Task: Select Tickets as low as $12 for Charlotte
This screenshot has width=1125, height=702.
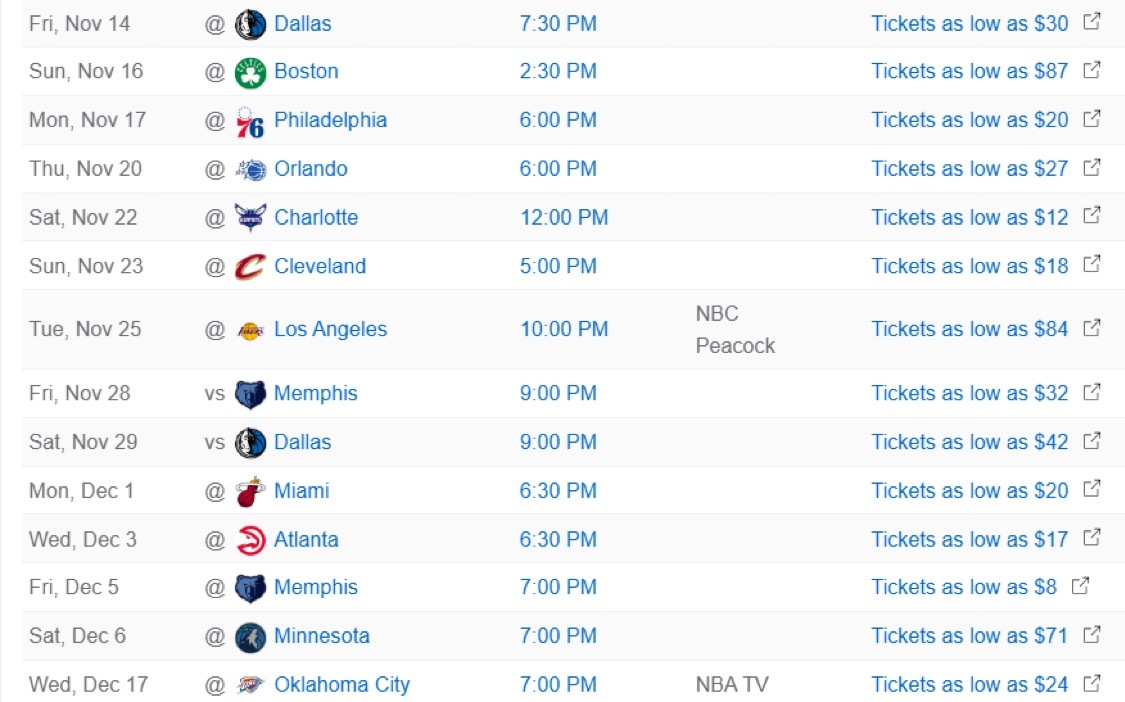Action: coord(969,217)
